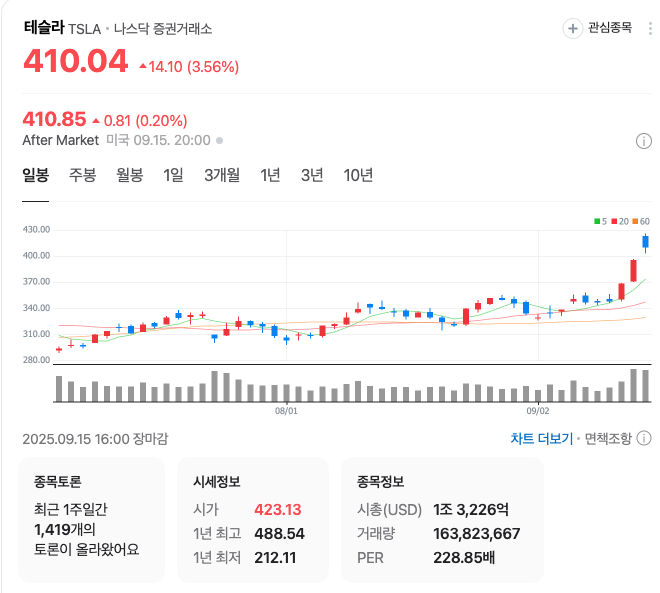Open the 시세정보 price info card
The image size is (660, 593).
[253, 520]
